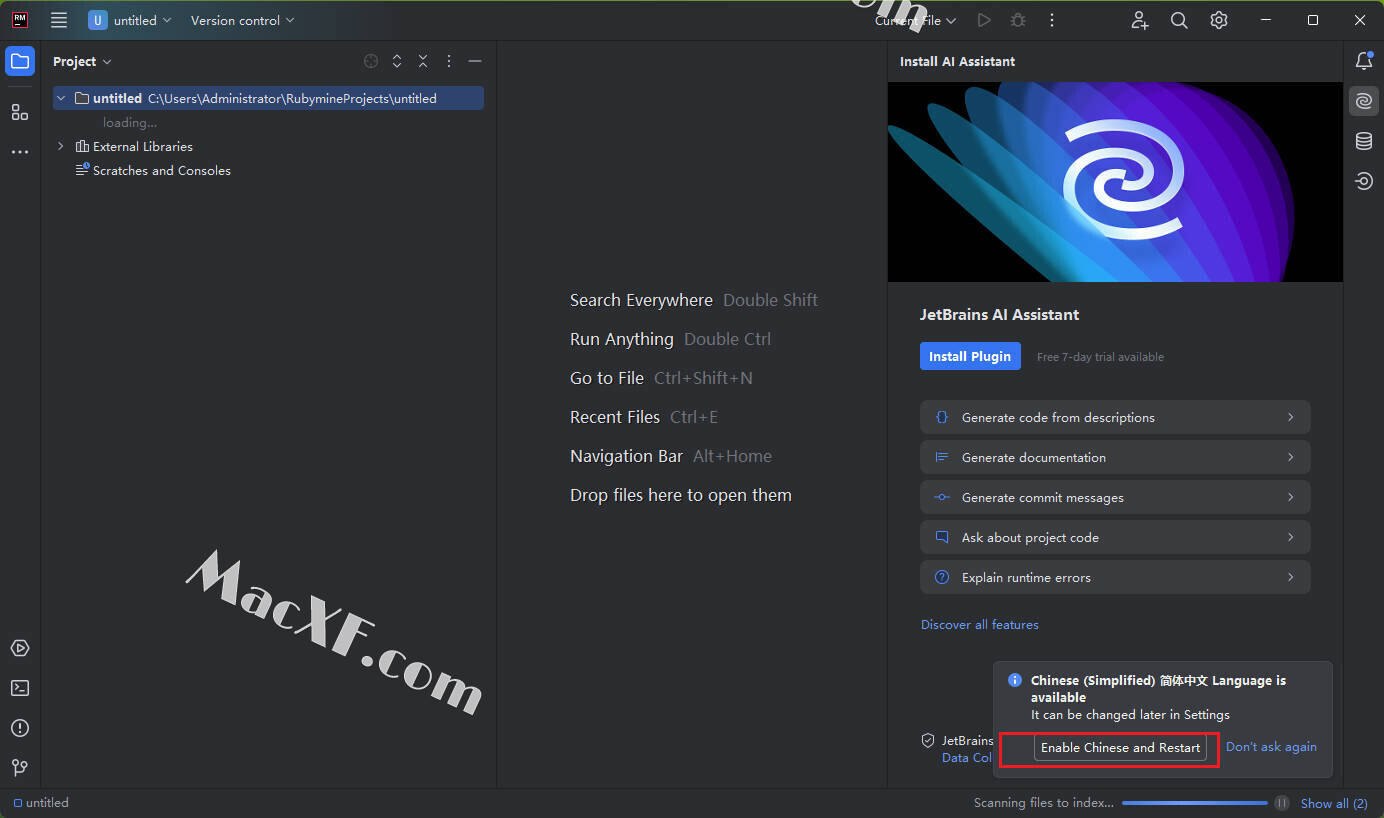Click Install Plugin button

970,356
